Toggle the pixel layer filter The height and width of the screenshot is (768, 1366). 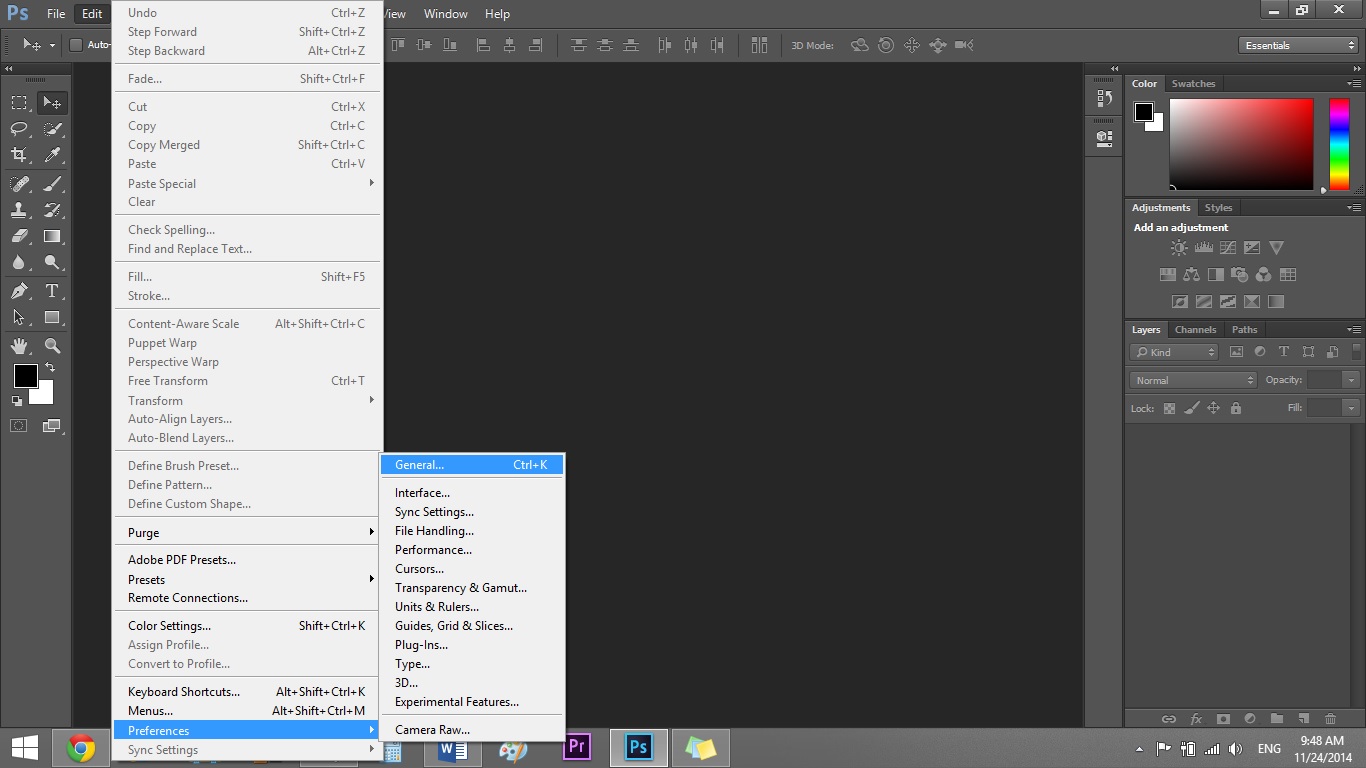click(x=1236, y=352)
